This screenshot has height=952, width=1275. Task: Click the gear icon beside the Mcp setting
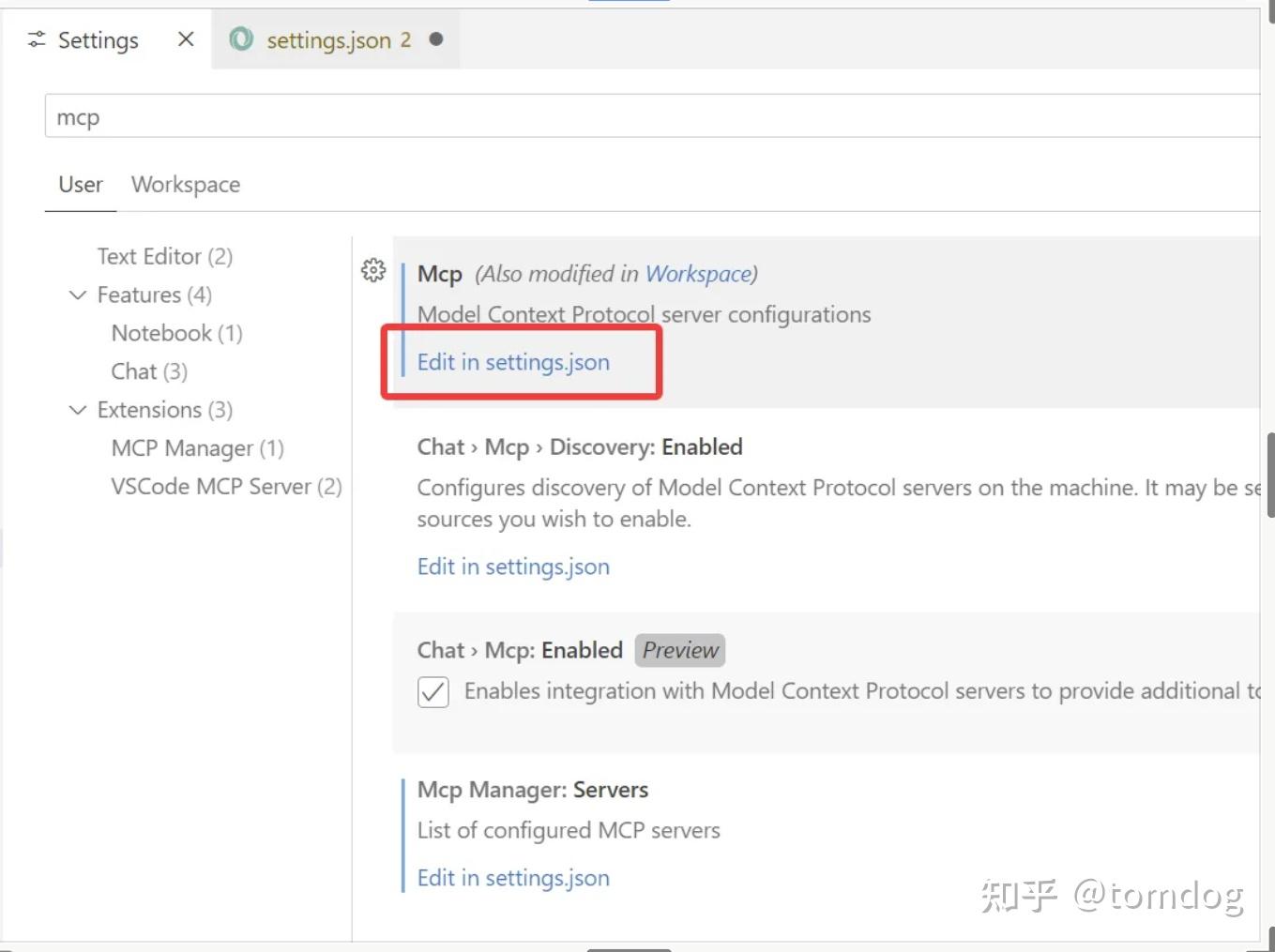pos(373,270)
